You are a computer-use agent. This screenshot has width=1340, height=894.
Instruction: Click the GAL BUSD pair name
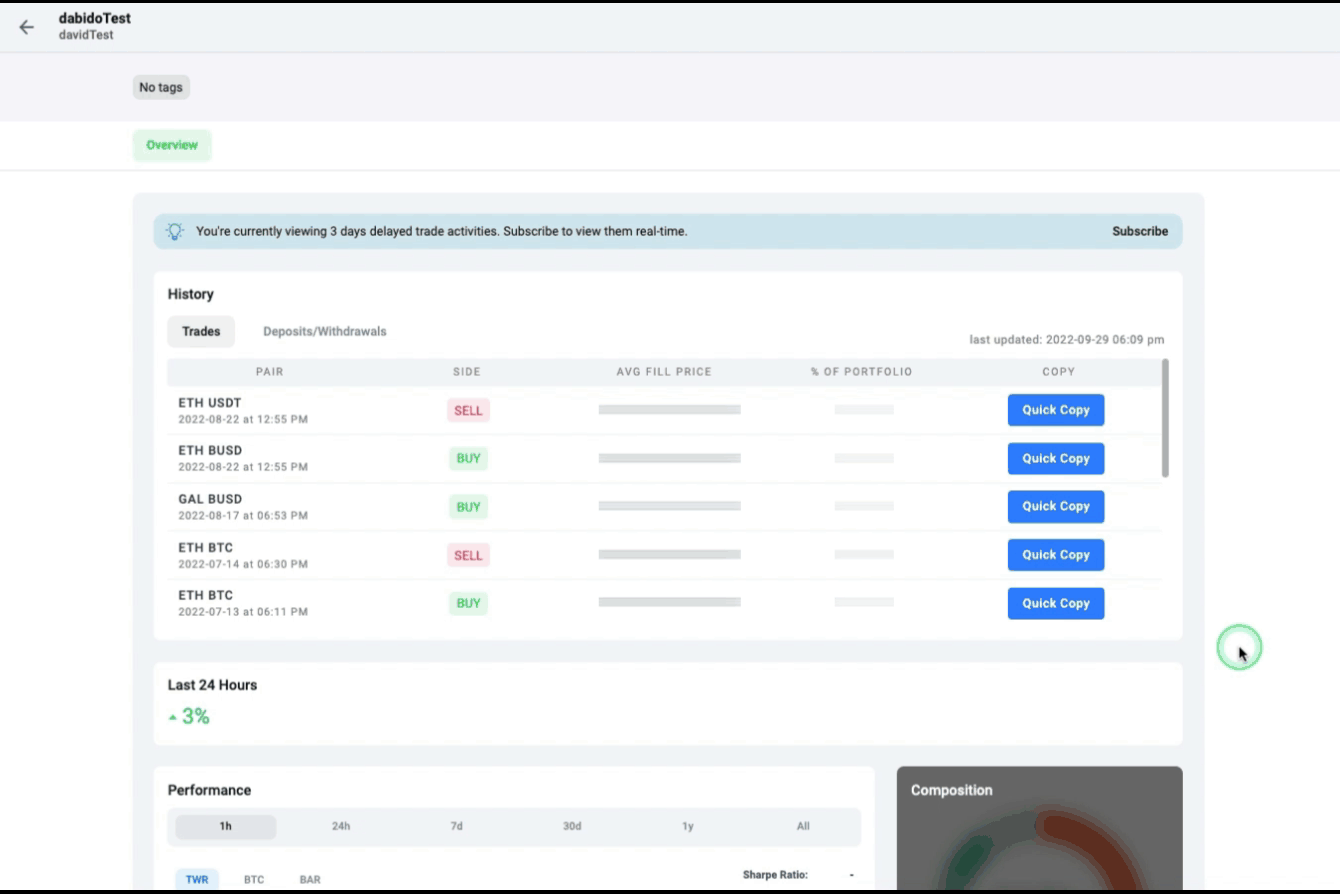(210, 499)
